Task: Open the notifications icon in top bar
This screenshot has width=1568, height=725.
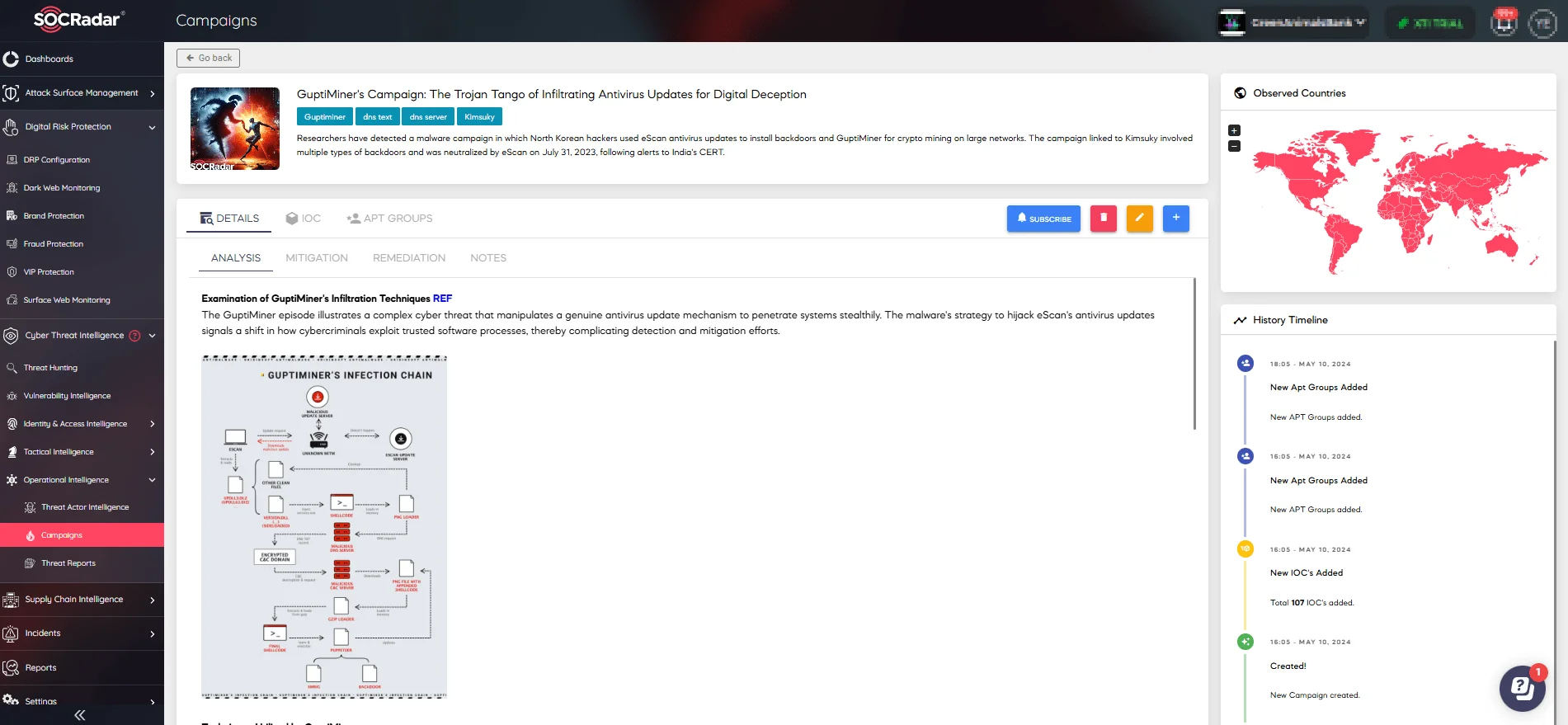Action: coord(1504,22)
